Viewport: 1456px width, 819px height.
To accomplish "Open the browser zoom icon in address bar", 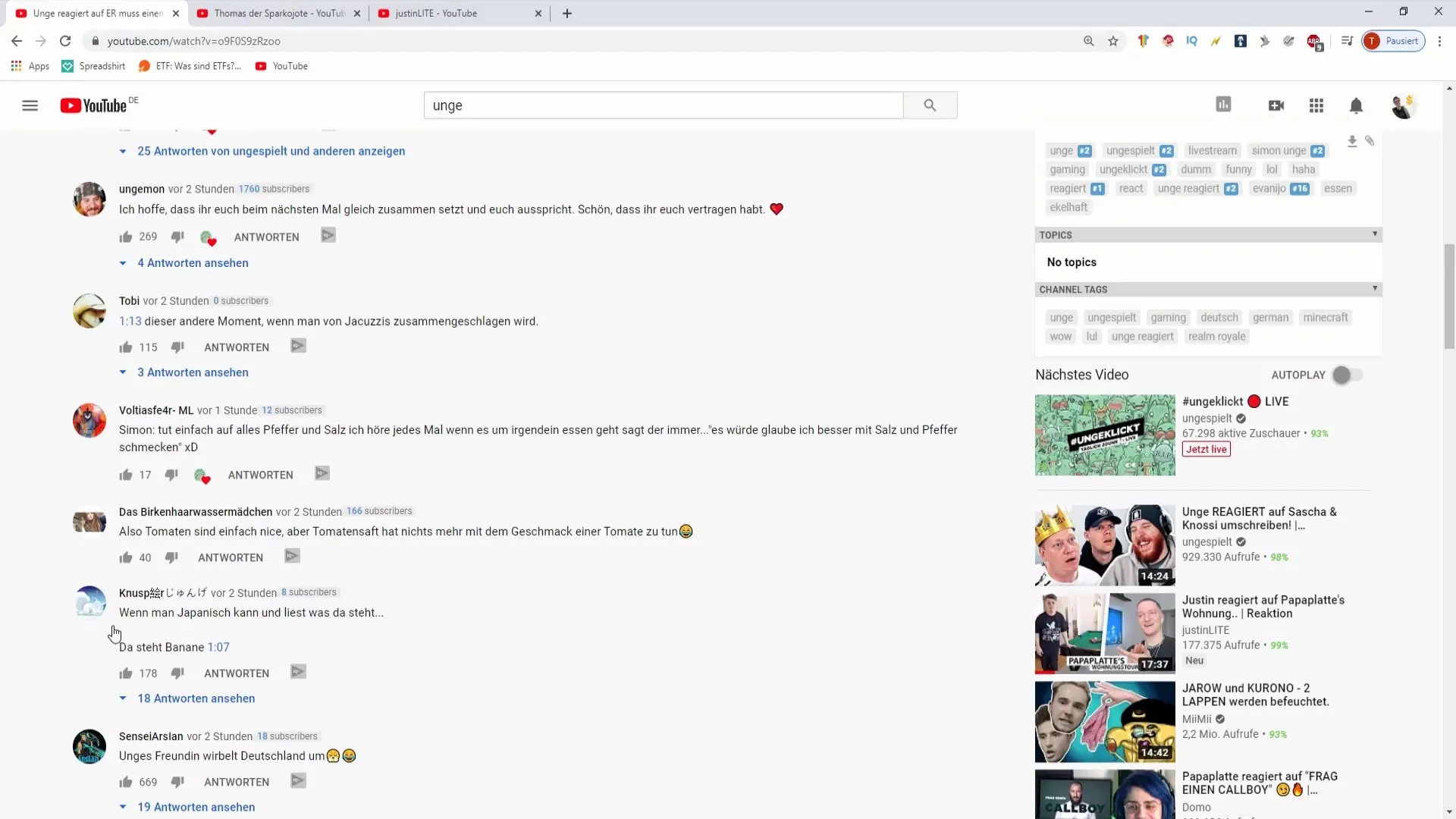I will (x=1088, y=41).
